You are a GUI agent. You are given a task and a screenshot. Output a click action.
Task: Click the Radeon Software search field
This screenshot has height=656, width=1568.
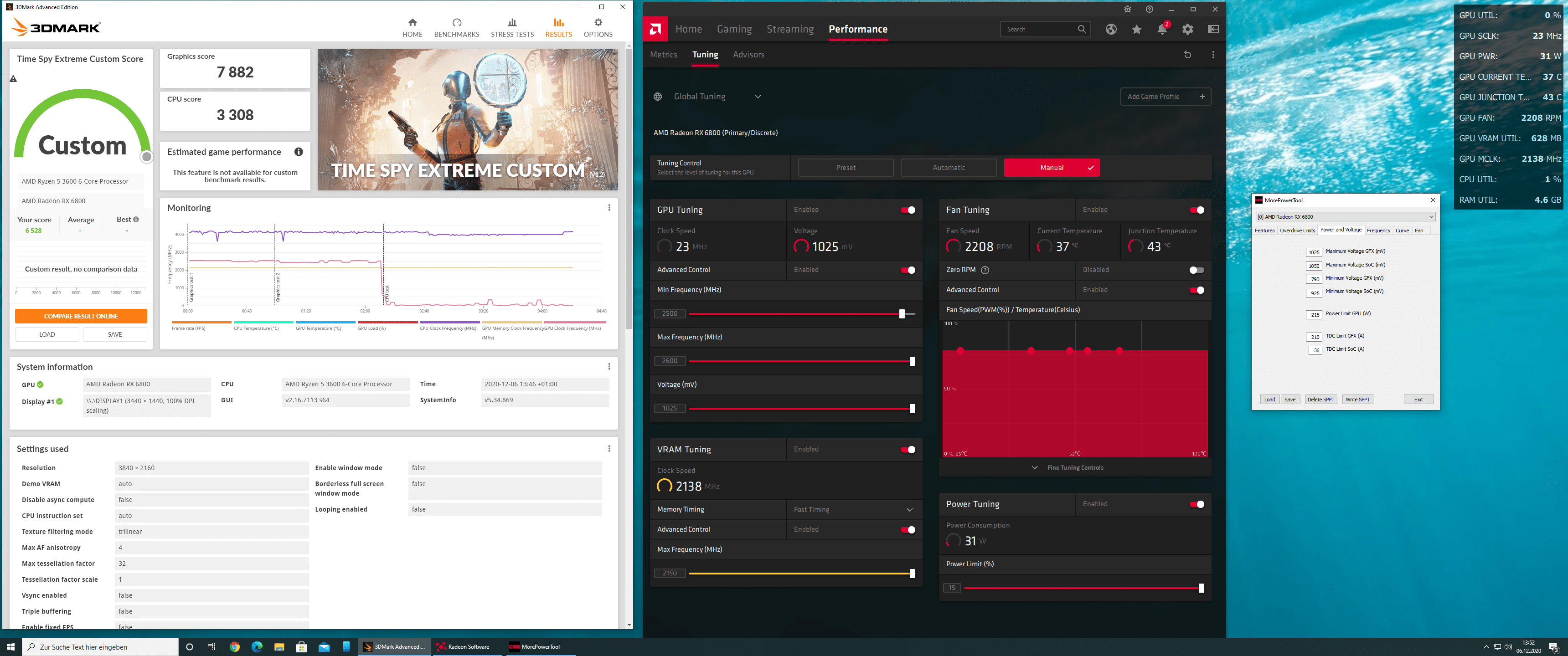coord(1045,29)
